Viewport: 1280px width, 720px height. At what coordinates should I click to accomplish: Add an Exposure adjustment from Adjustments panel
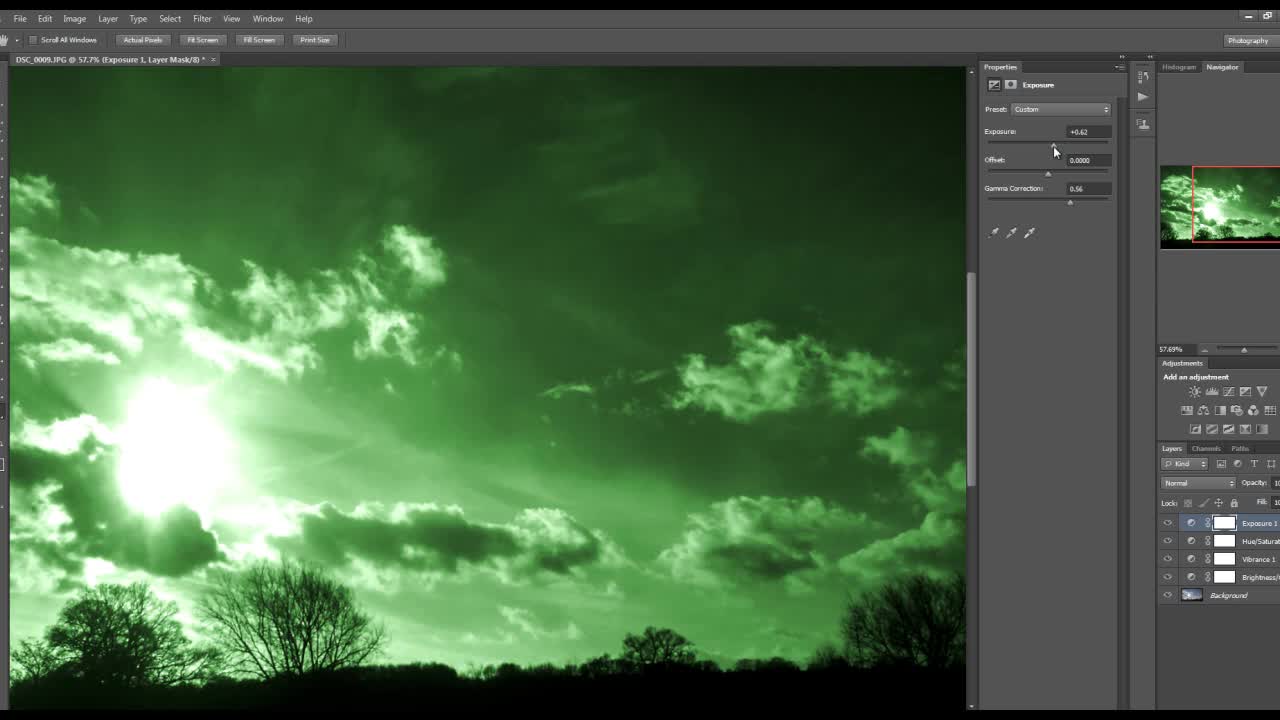[1245, 391]
